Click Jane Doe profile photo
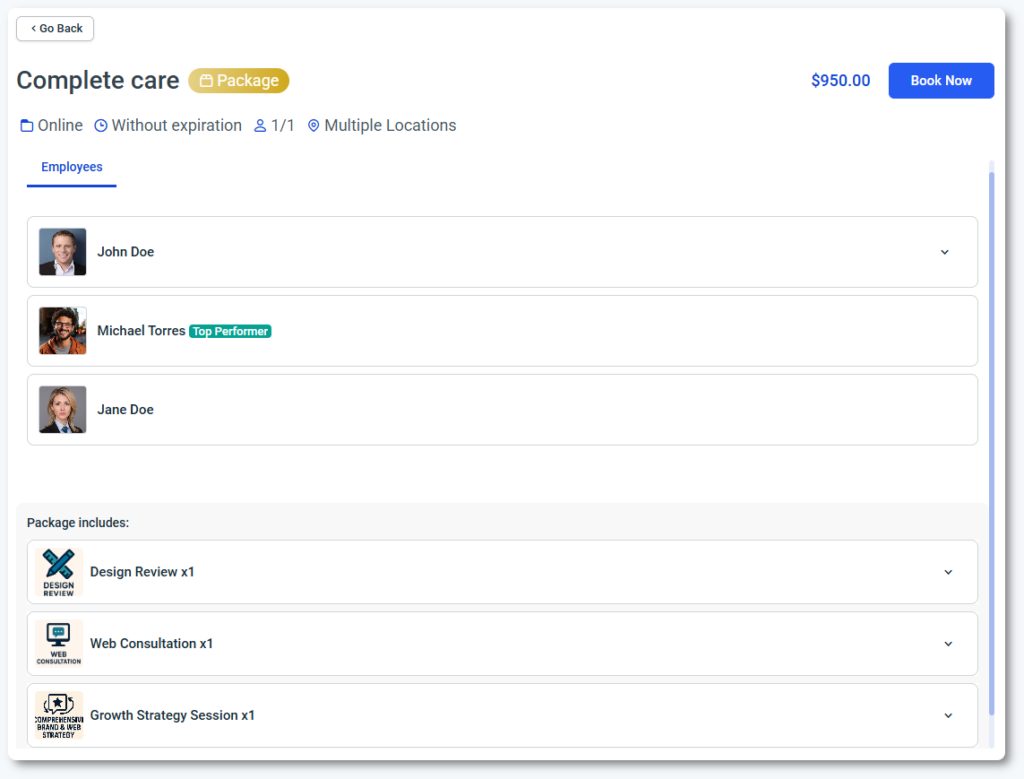Image resolution: width=1024 pixels, height=779 pixels. (63, 410)
